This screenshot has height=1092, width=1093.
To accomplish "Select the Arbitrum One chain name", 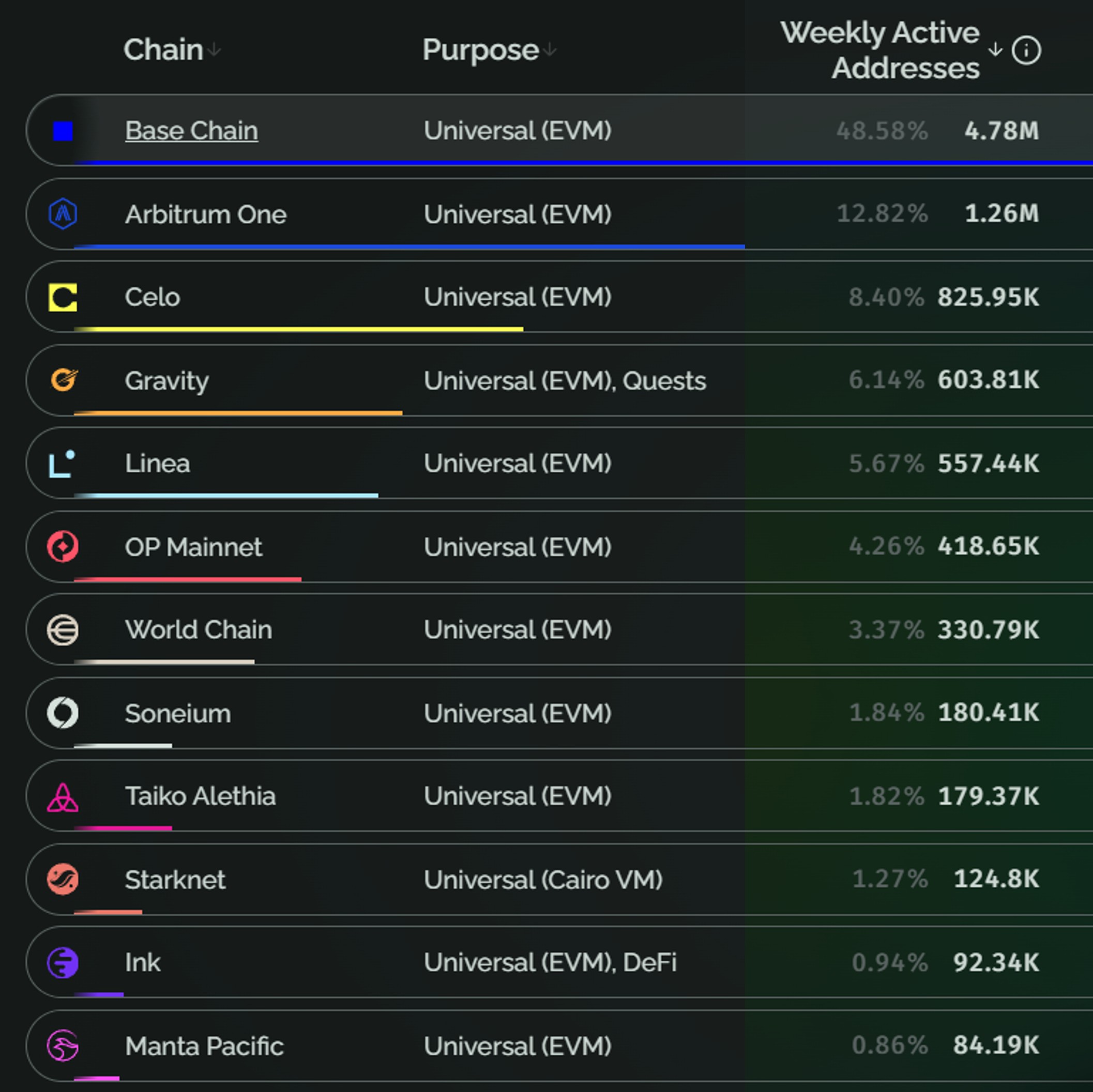I will tap(205, 214).
